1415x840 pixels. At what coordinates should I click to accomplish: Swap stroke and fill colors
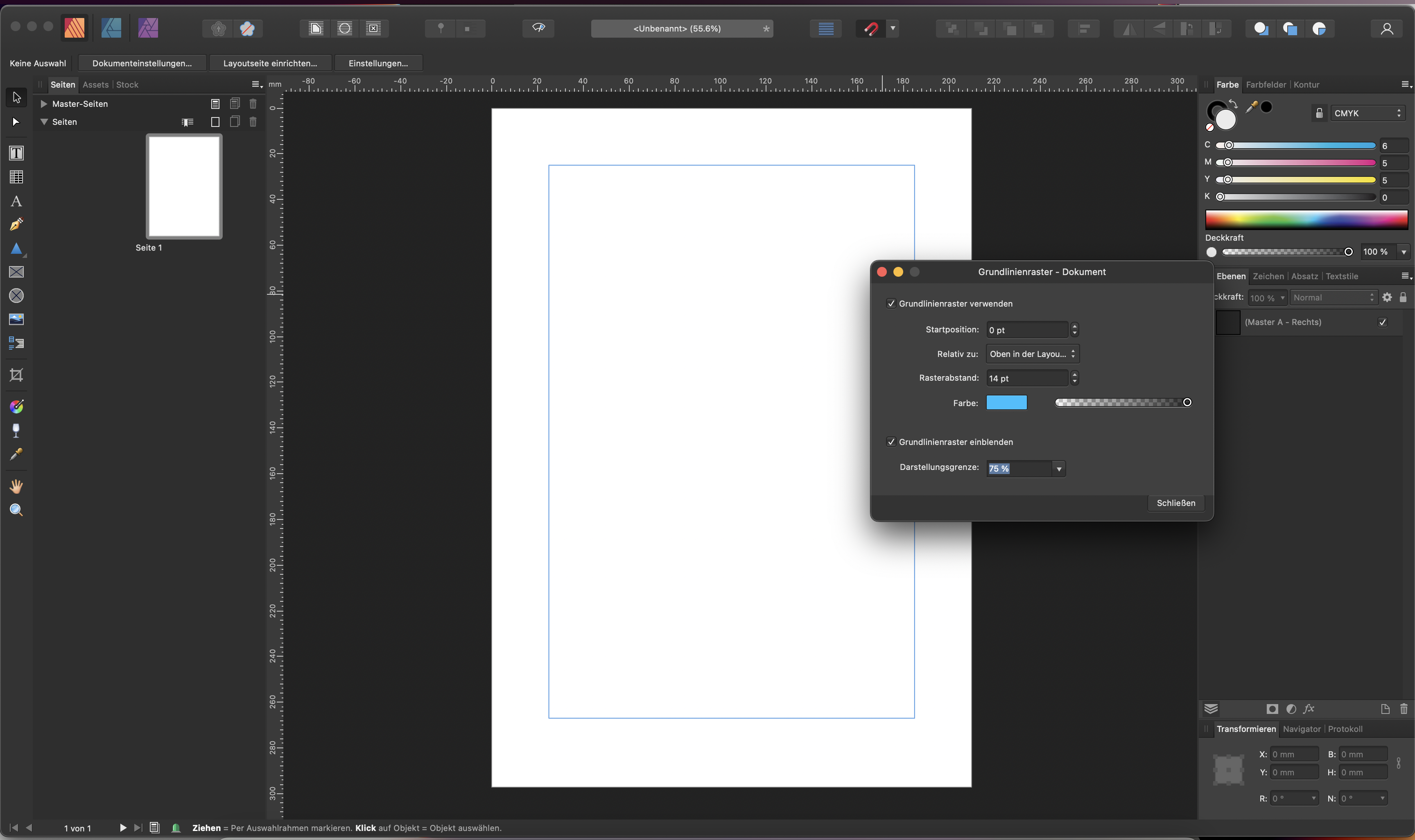pyautogui.click(x=1233, y=104)
